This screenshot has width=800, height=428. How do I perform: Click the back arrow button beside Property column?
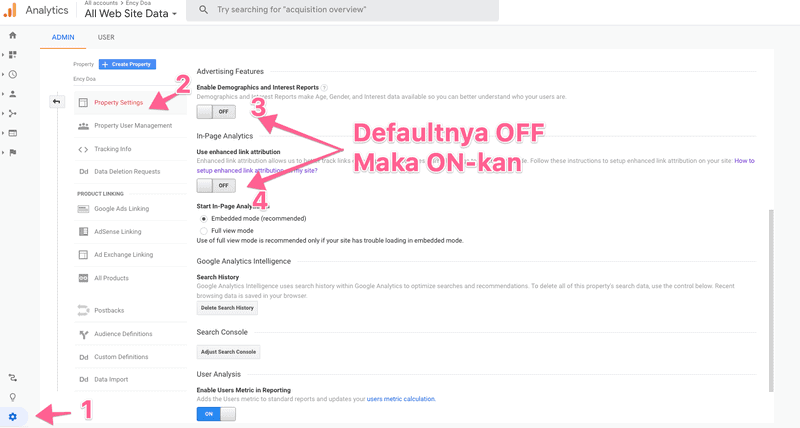pyautogui.click(x=57, y=101)
